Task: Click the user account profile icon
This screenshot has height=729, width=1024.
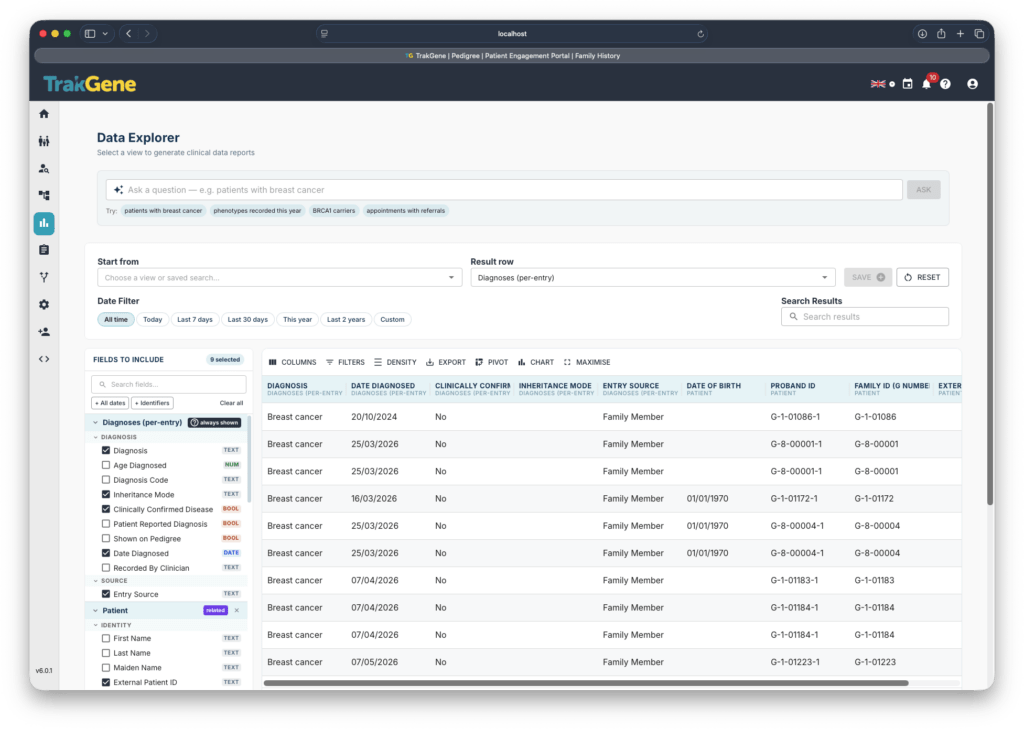Action: (972, 84)
